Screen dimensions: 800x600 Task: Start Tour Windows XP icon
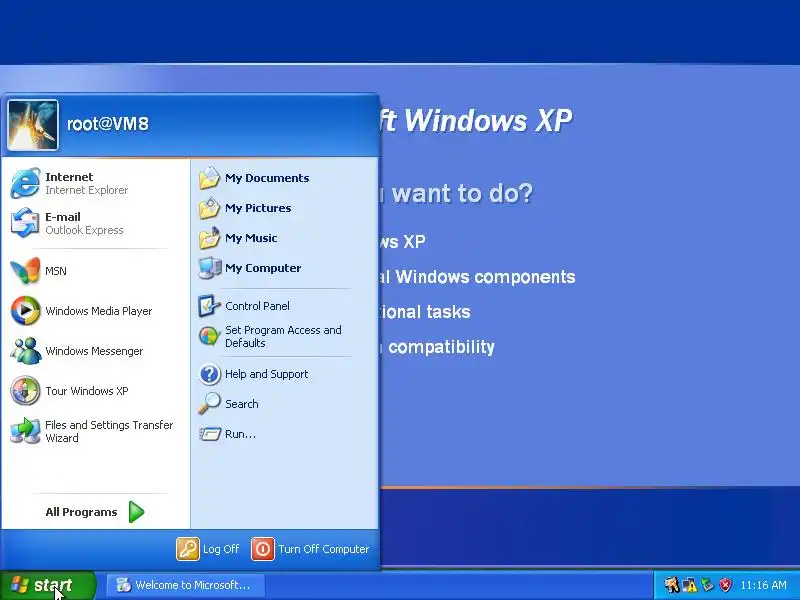25,391
